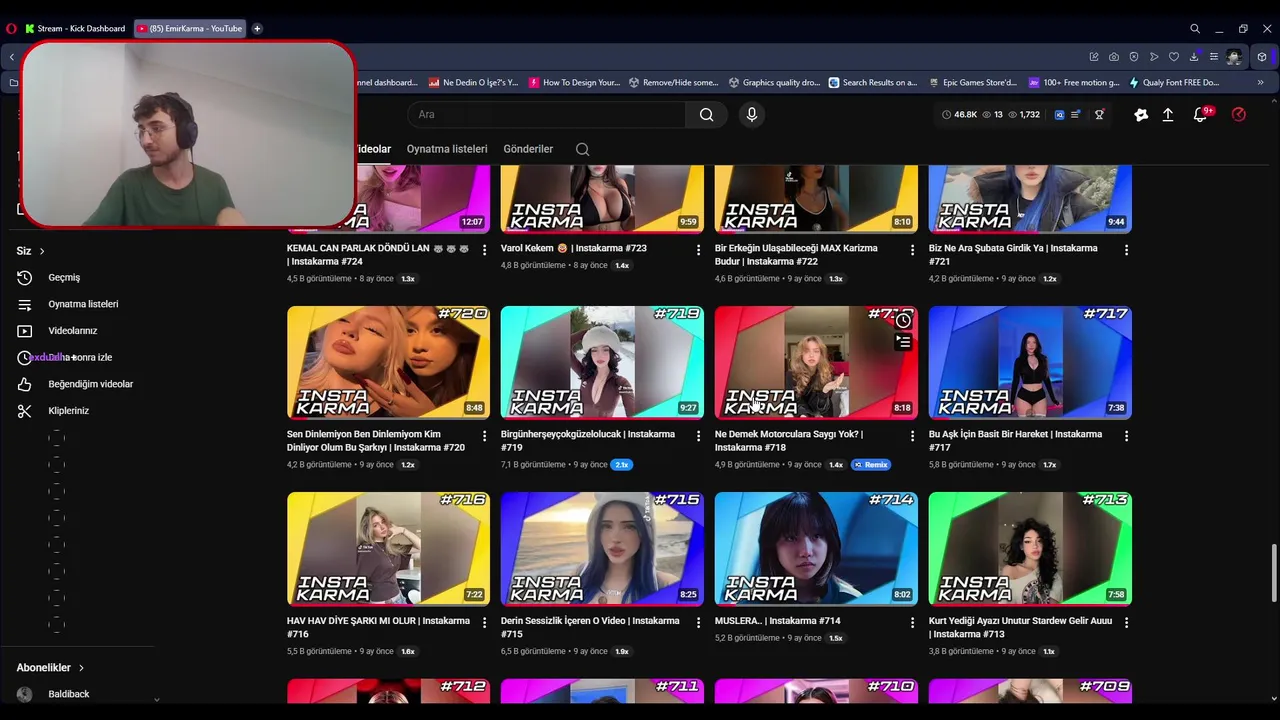The height and width of the screenshot is (720, 1280).
Task: Open Opera snapshot camera icon
Action: [1114, 57]
